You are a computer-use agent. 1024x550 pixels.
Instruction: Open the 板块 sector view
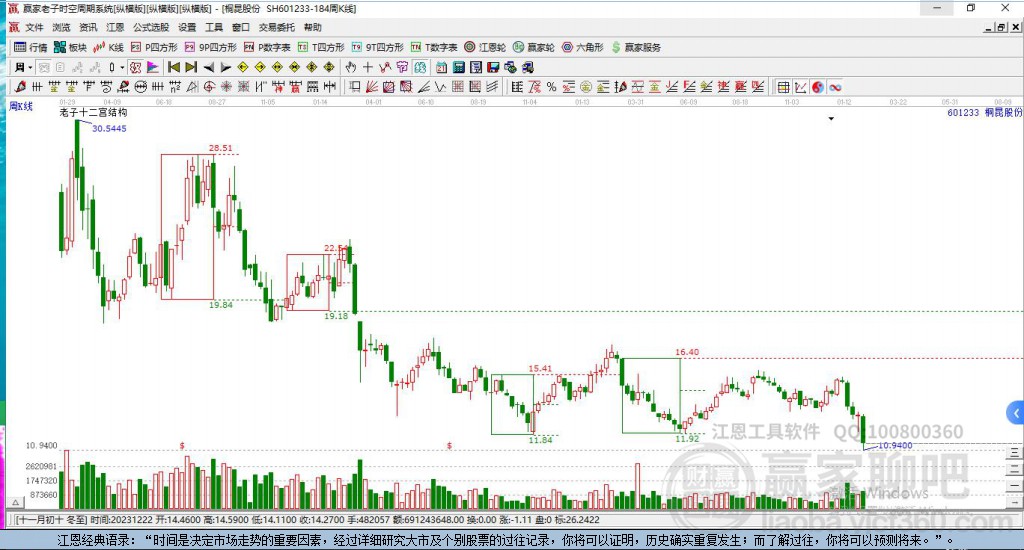[x=70, y=47]
